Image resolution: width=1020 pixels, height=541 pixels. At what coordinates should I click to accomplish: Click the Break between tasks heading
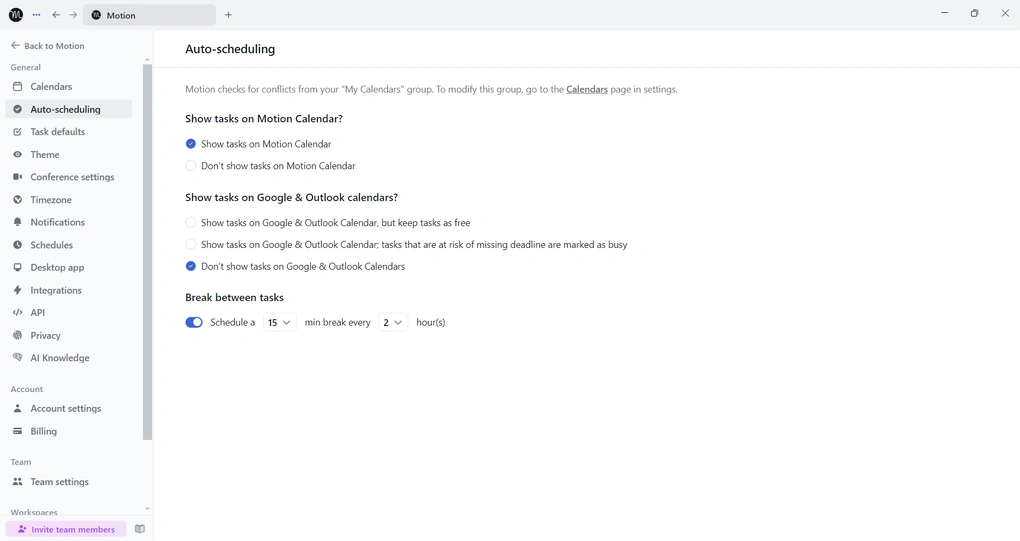point(234,297)
